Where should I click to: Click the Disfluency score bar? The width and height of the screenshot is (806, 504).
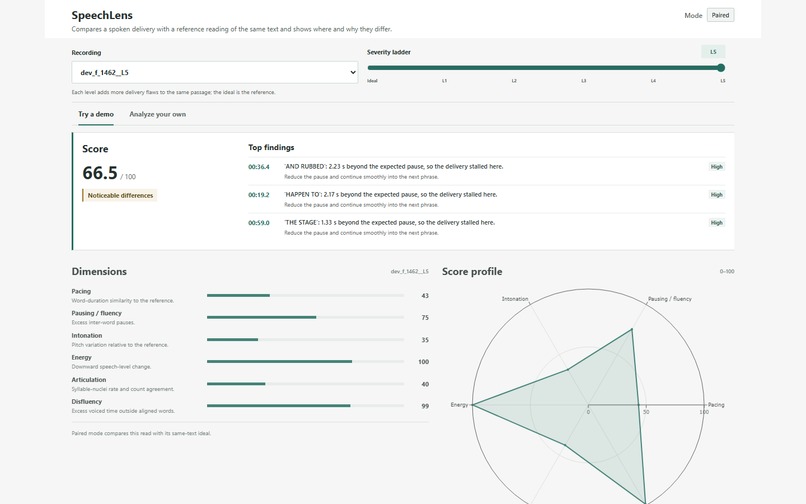[x=305, y=406]
